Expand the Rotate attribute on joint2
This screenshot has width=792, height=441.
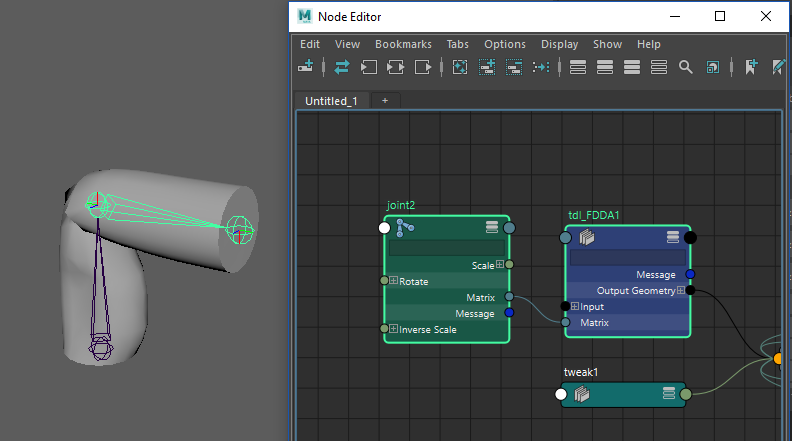pyautogui.click(x=394, y=282)
